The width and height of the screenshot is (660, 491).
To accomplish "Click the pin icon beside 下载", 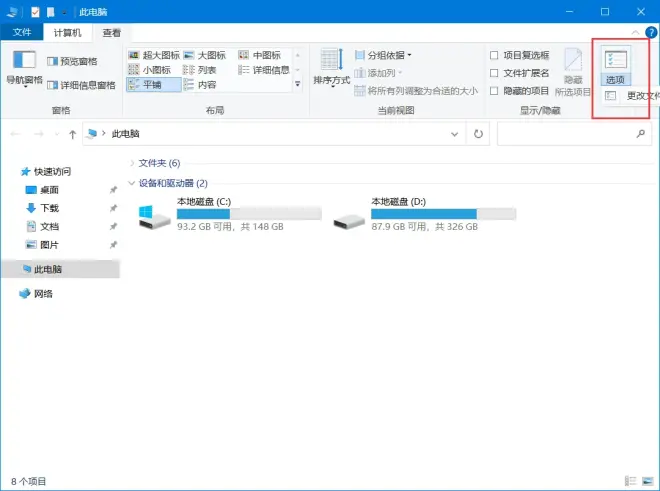I will (113, 208).
